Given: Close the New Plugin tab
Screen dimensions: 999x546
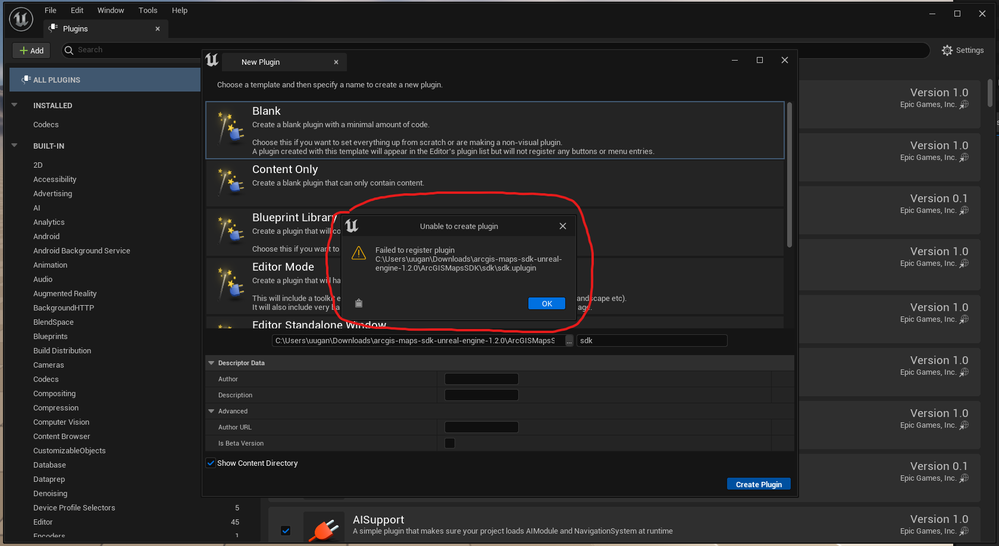Looking at the screenshot, I should pos(336,62).
